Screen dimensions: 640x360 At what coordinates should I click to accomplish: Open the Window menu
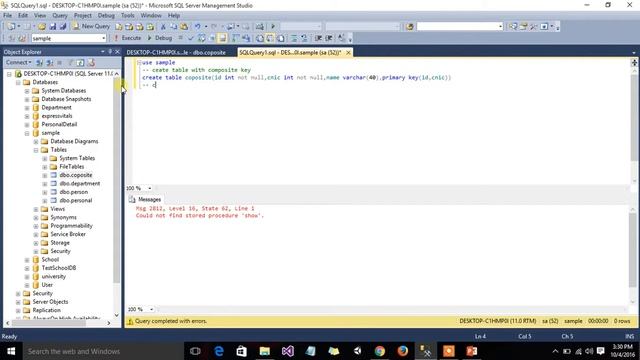pyautogui.click(x=151, y=16)
